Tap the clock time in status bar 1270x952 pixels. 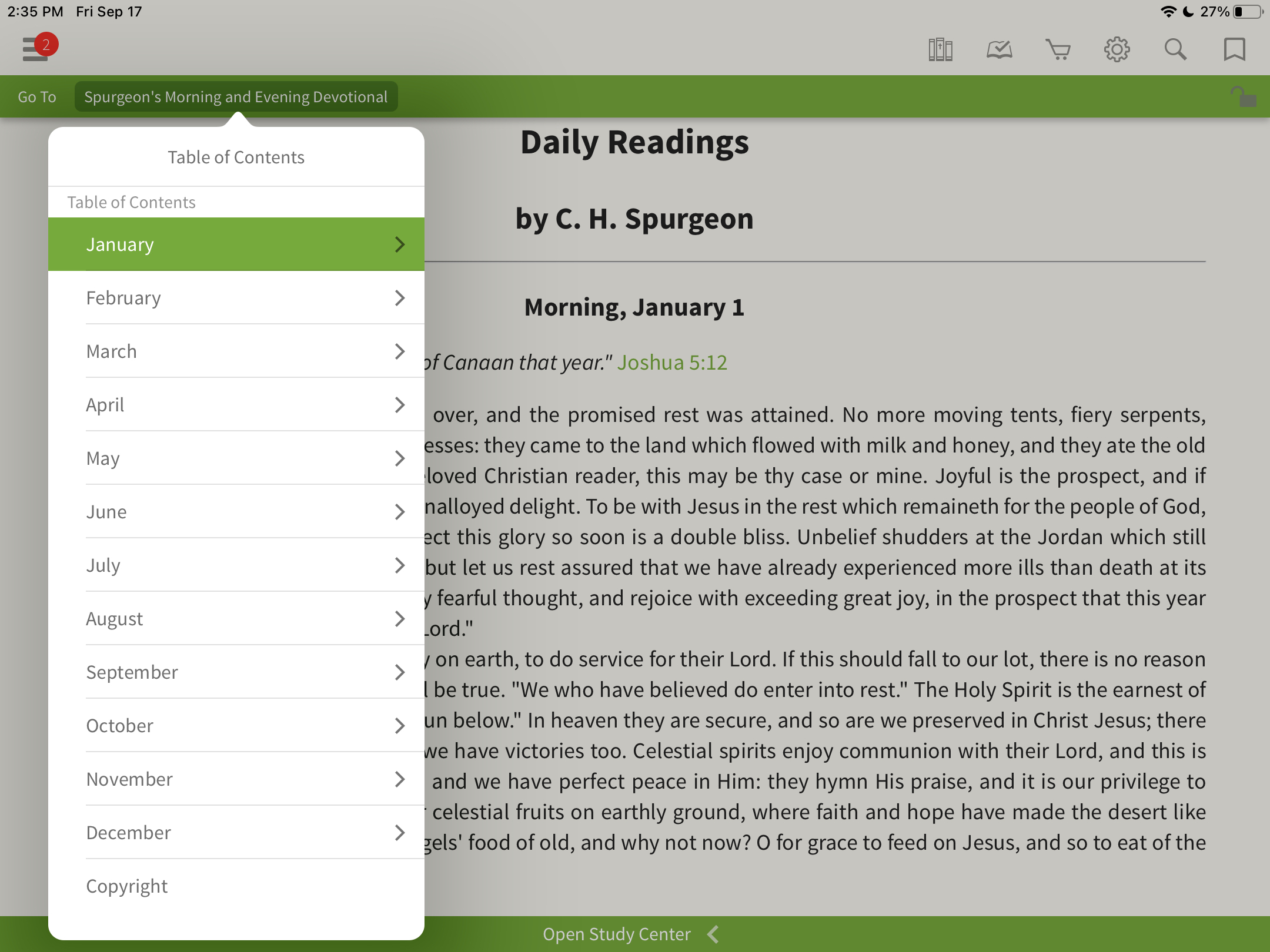pos(35,12)
